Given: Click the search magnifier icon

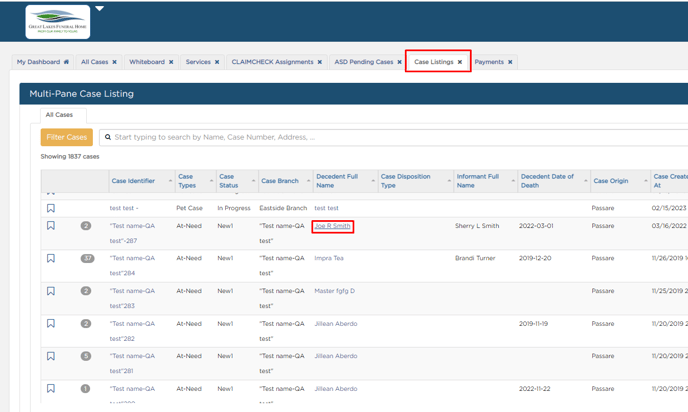Looking at the screenshot, I should pos(108,137).
